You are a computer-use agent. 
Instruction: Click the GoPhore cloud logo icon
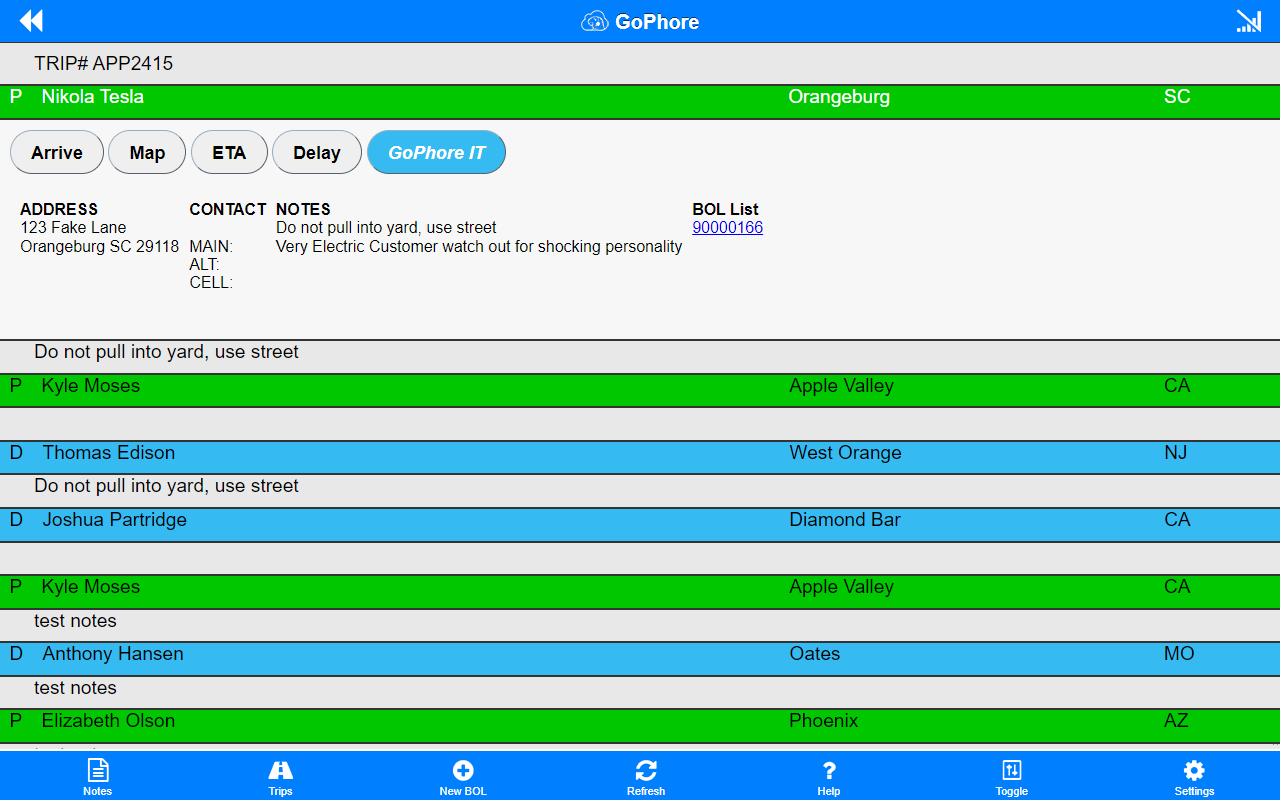(595, 21)
